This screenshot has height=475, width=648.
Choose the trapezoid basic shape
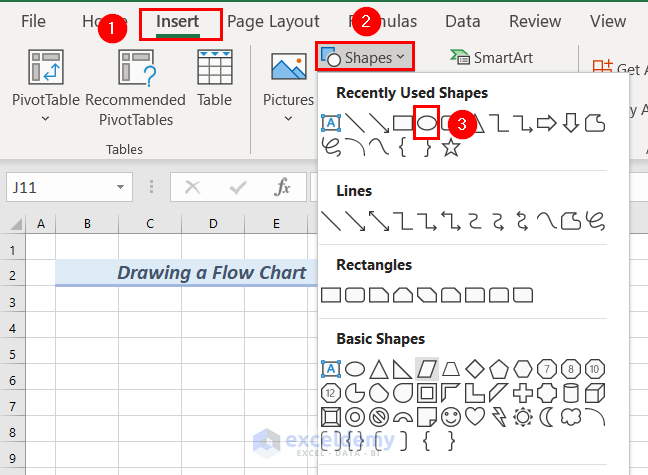tap(451, 369)
